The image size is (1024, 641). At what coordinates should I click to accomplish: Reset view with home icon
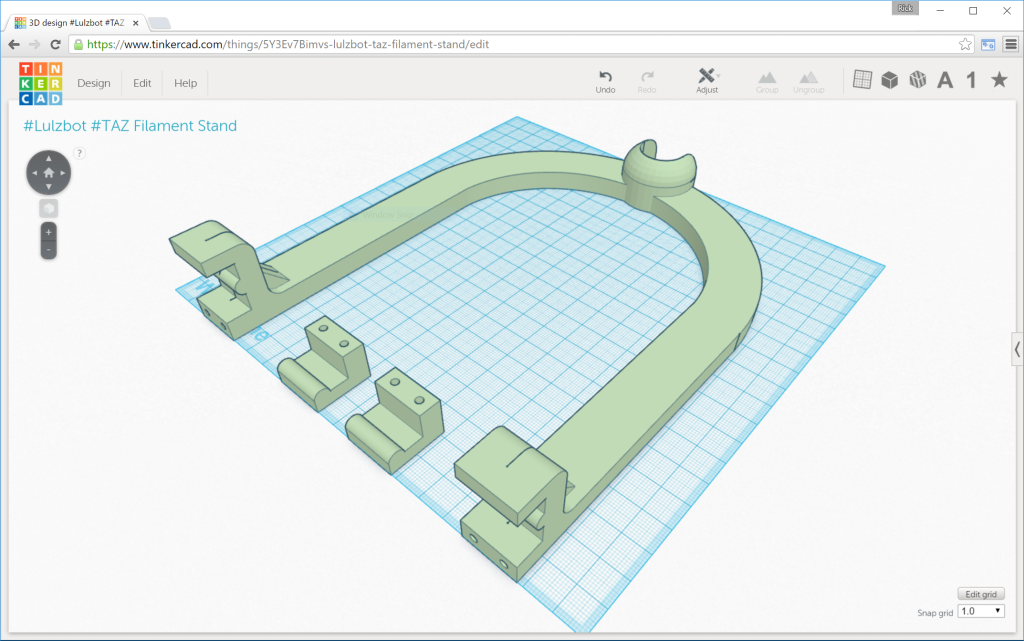tap(48, 173)
